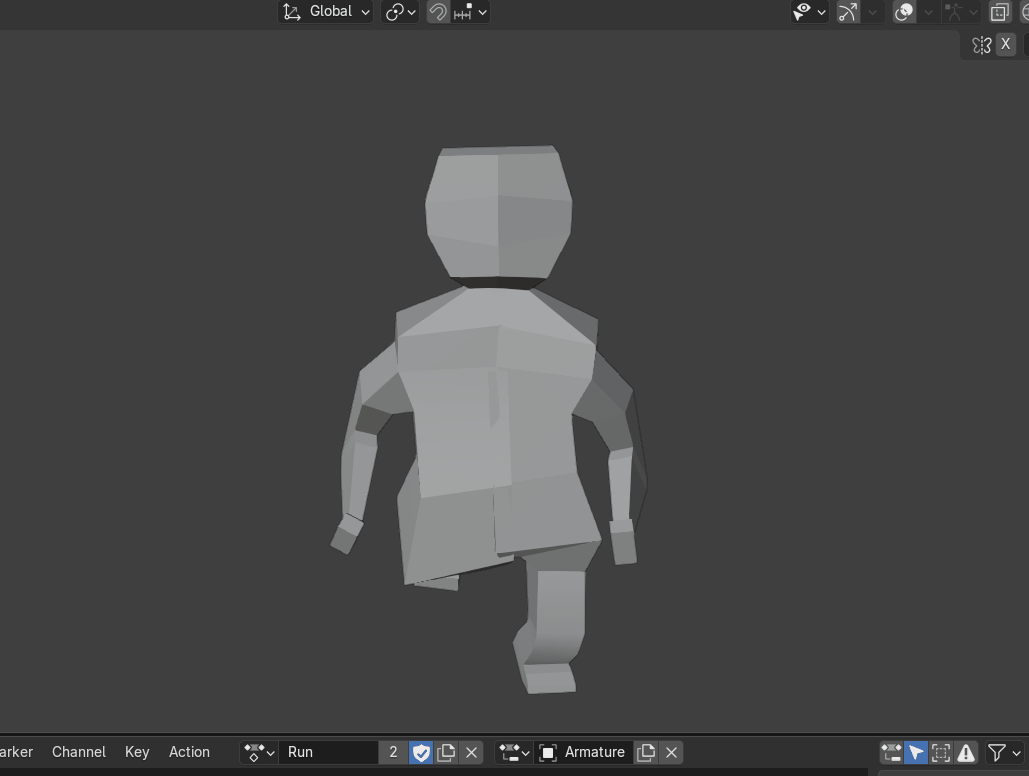
Task: Click the butterfly mirror options icon
Action: [981, 44]
